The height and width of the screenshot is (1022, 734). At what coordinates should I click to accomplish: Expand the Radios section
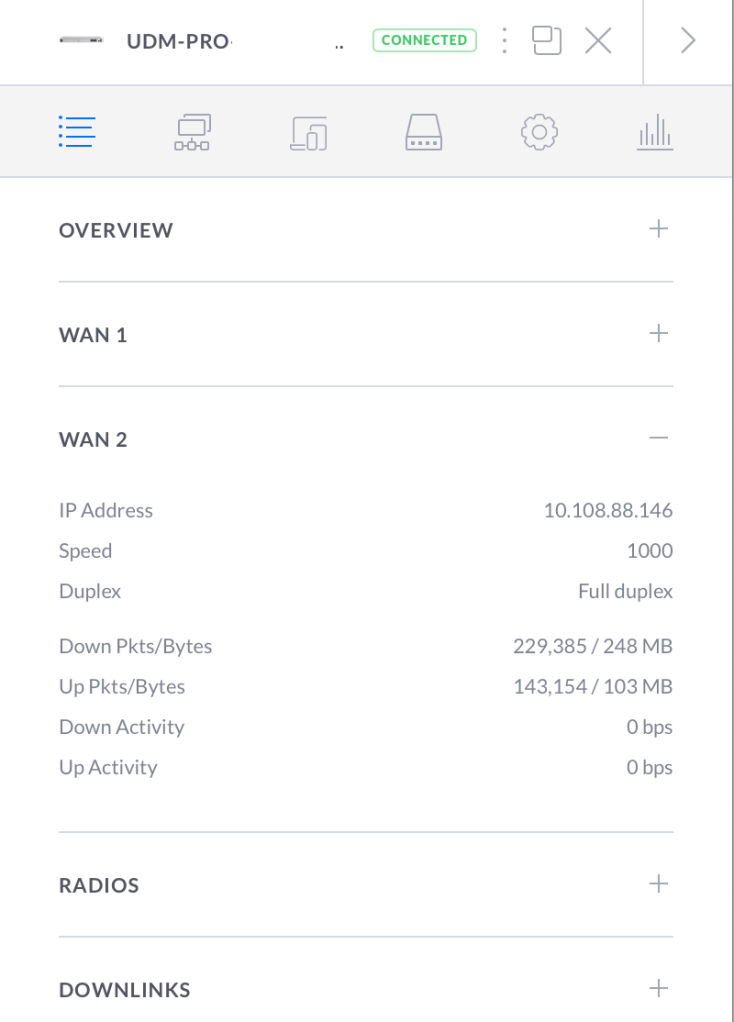point(658,884)
